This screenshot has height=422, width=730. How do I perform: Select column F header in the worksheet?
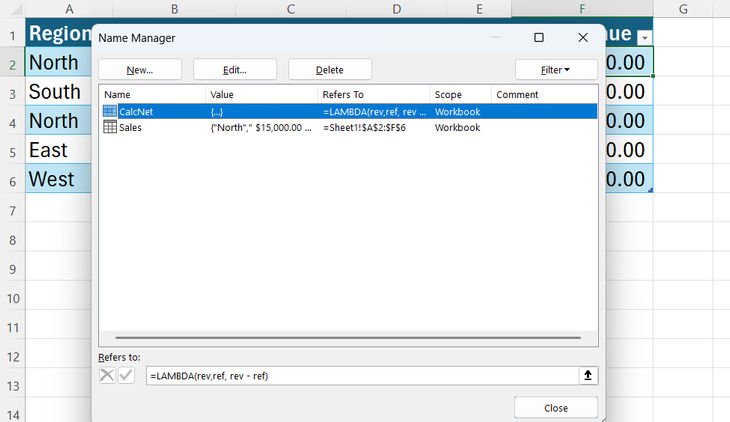click(x=582, y=9)
